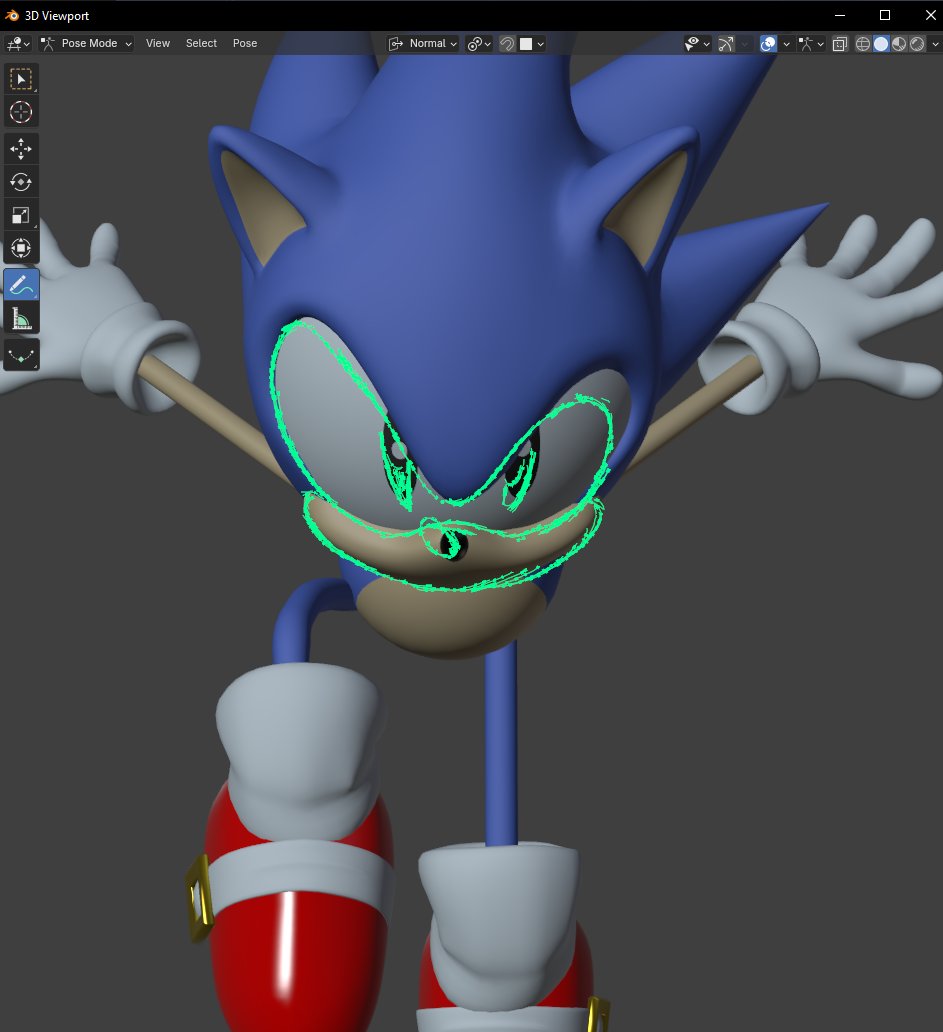
Task: Toggle show gizmos button
Action: (x=726, y=43)
